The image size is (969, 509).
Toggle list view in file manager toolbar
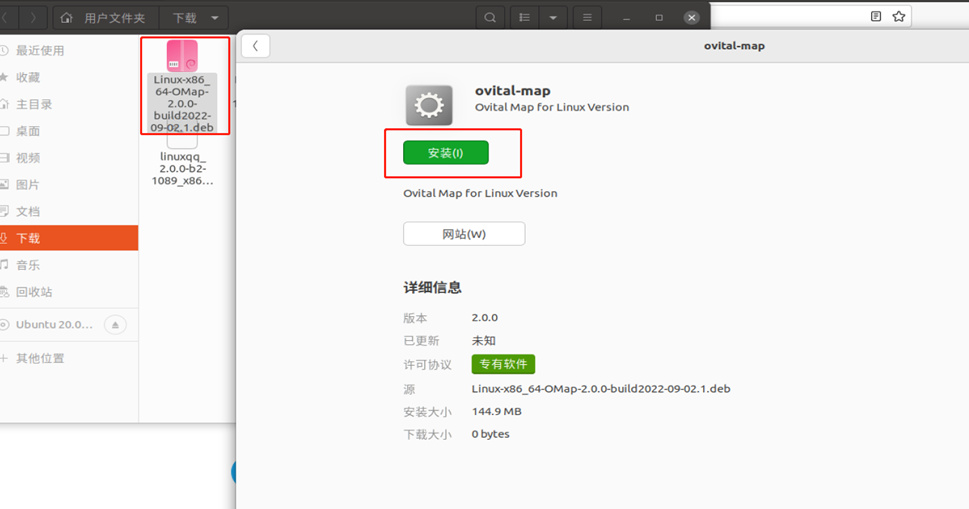(523, 18)
